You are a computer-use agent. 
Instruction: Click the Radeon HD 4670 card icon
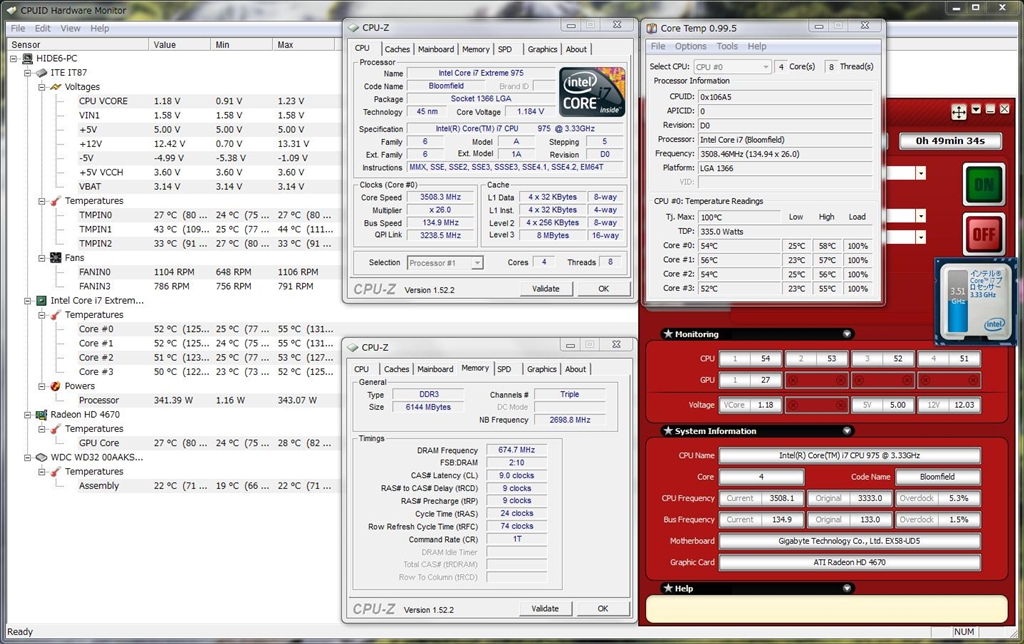pyautogui.click(x=41, y=415)
